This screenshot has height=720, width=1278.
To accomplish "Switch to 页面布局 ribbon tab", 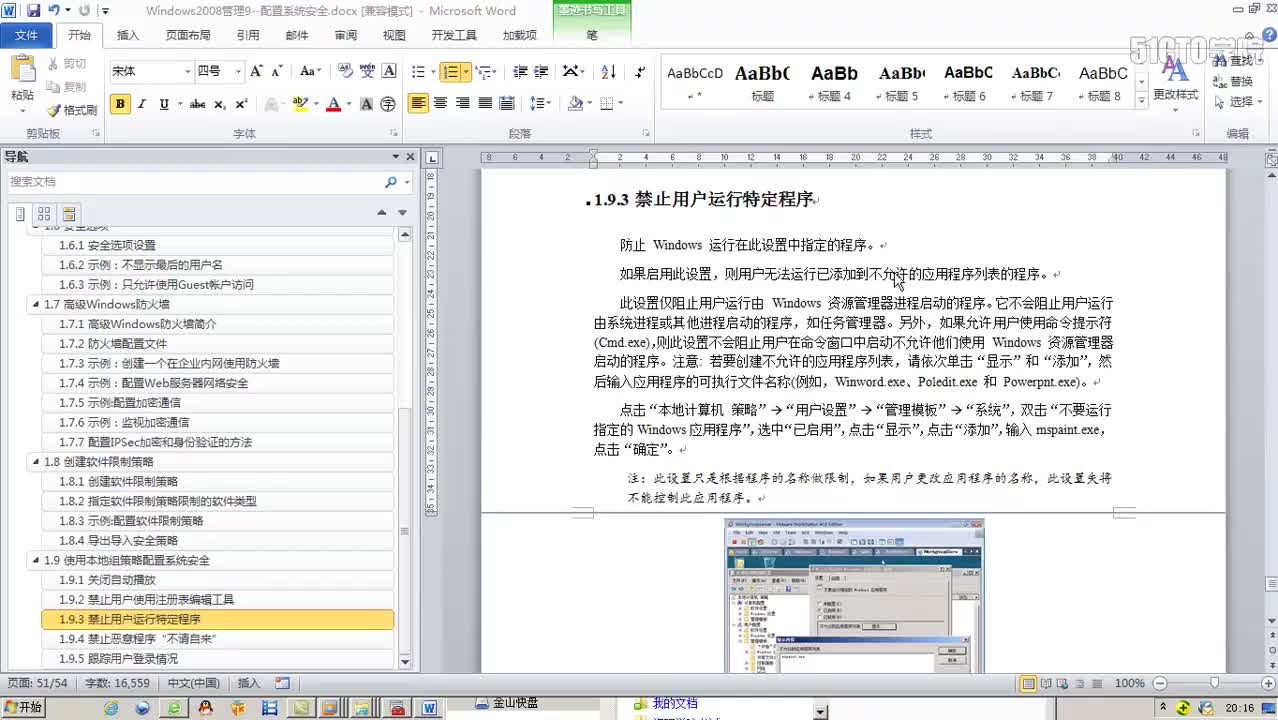I will pos(188,35).
